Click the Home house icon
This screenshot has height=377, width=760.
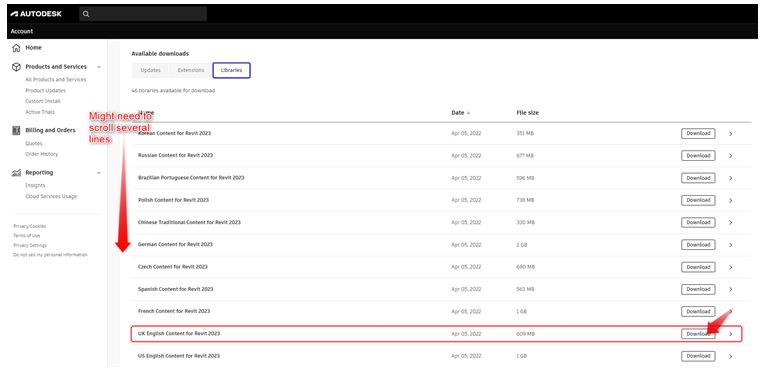pos(16,48)
